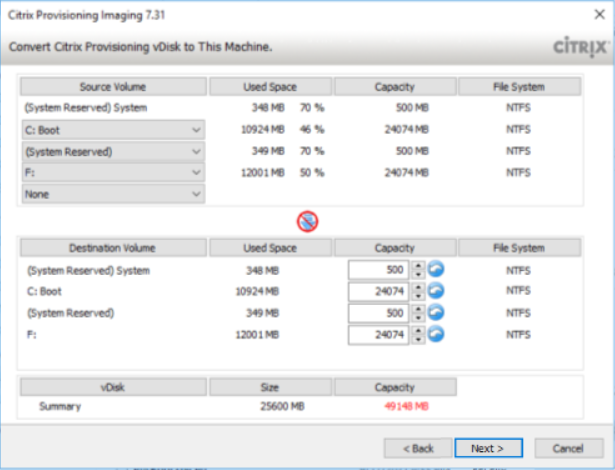Screen dimensions: 615x470
Task: Click the destination 348 MB used space value
Action: (262, 270)
